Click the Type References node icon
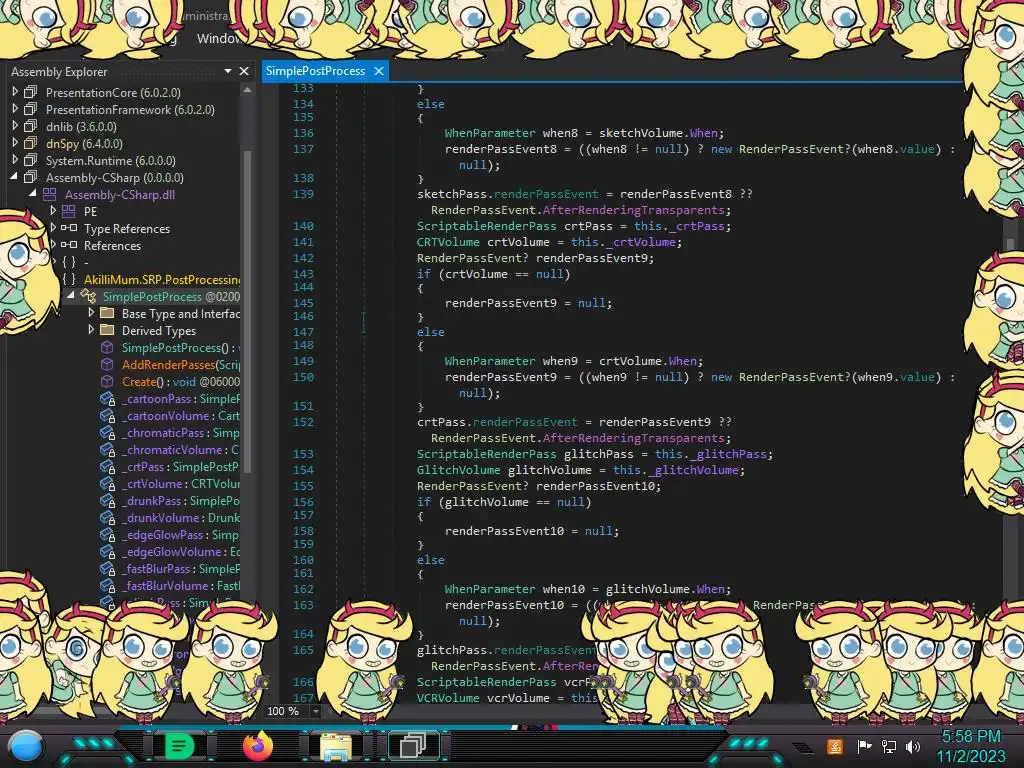 [x=69, y=228]
